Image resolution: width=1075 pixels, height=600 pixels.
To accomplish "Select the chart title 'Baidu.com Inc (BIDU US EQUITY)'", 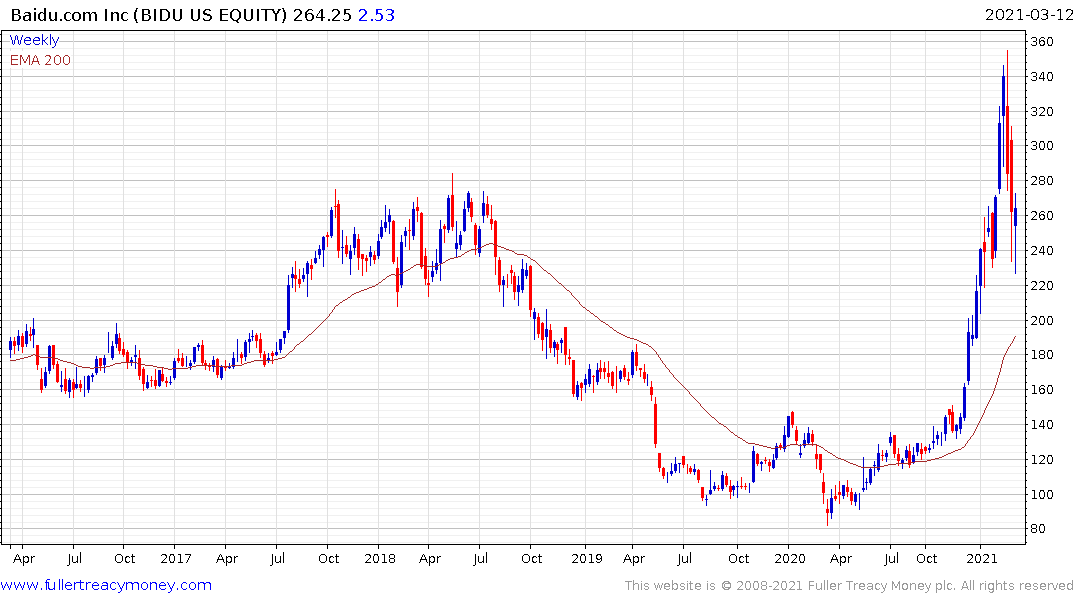I will 149,15.
